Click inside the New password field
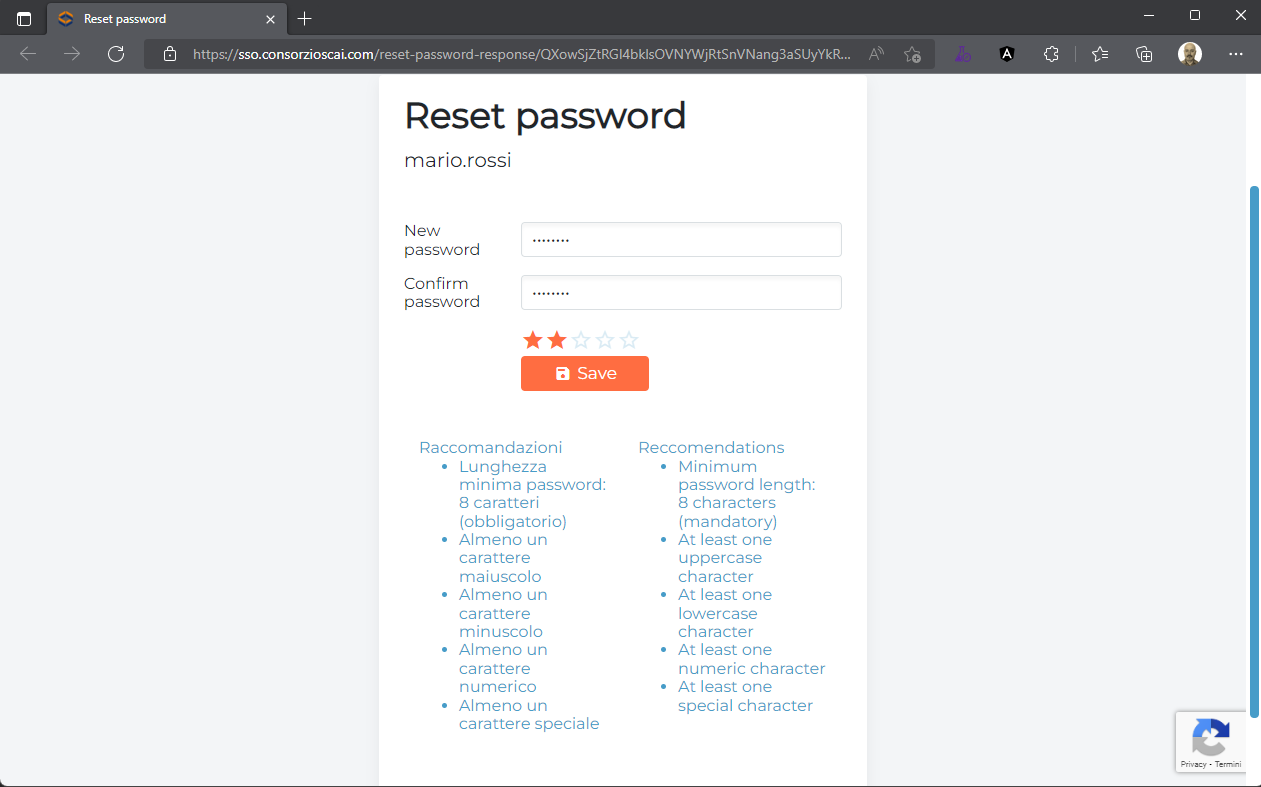The width and height of the screenshot is (1261, 787). pos(680,239)
